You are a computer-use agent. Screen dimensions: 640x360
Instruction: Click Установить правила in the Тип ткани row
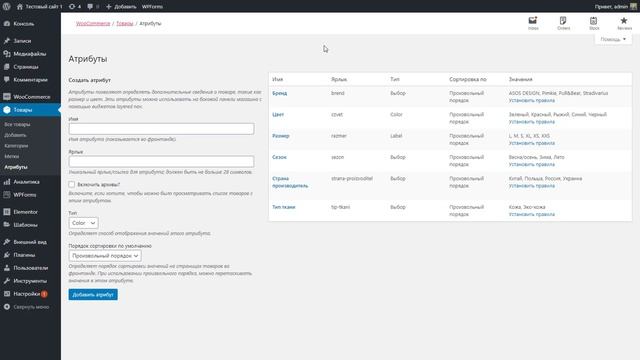(532, 214)
